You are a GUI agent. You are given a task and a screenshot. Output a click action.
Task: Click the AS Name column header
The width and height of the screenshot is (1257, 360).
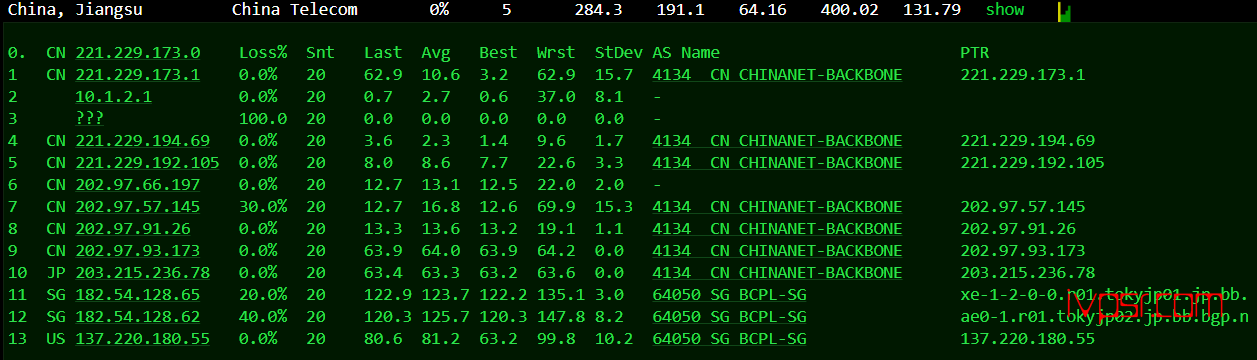[x=686, y=52]
